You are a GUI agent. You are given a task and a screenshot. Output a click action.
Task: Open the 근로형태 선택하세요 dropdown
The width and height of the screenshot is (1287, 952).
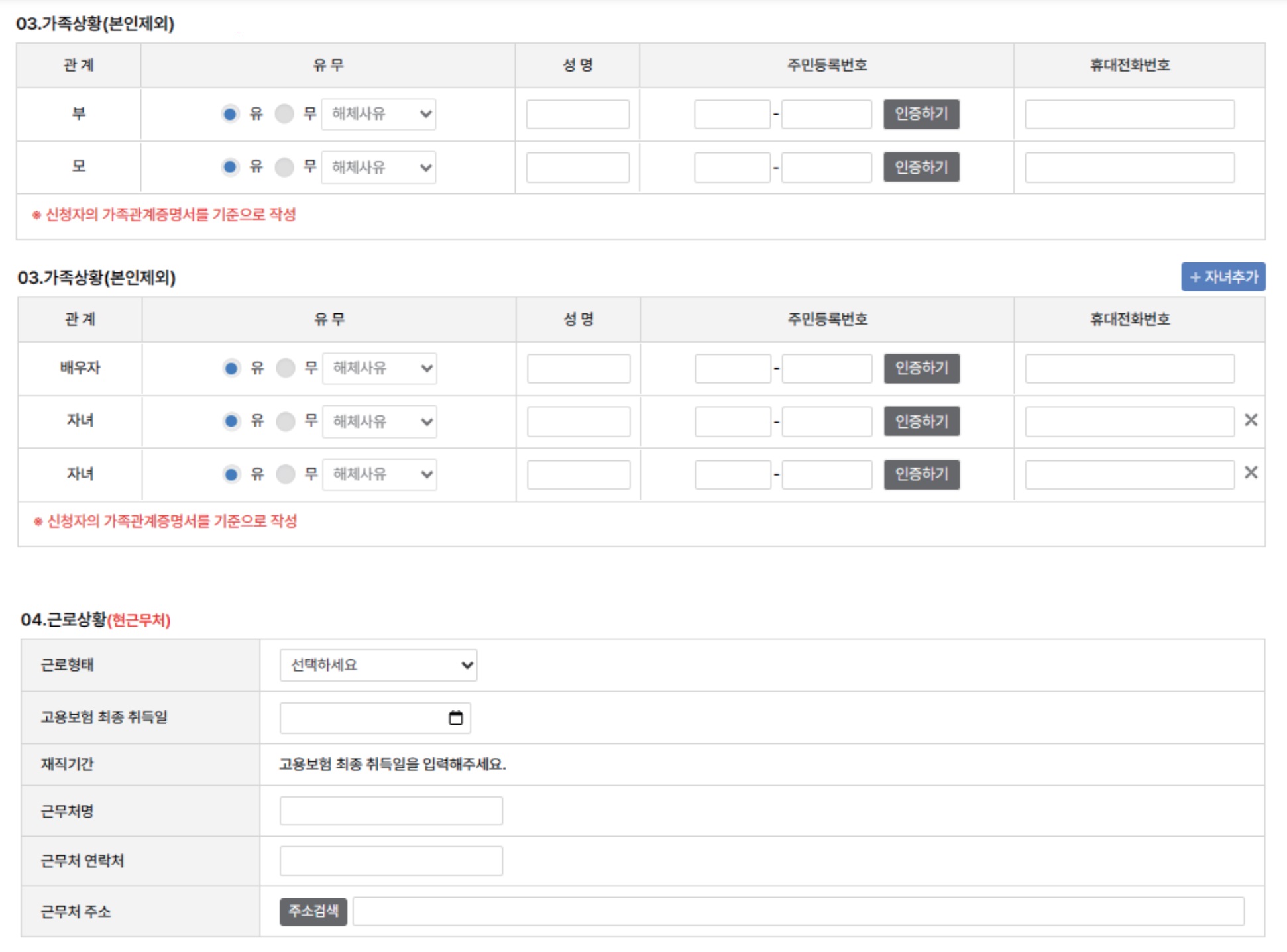coord(378,665)
